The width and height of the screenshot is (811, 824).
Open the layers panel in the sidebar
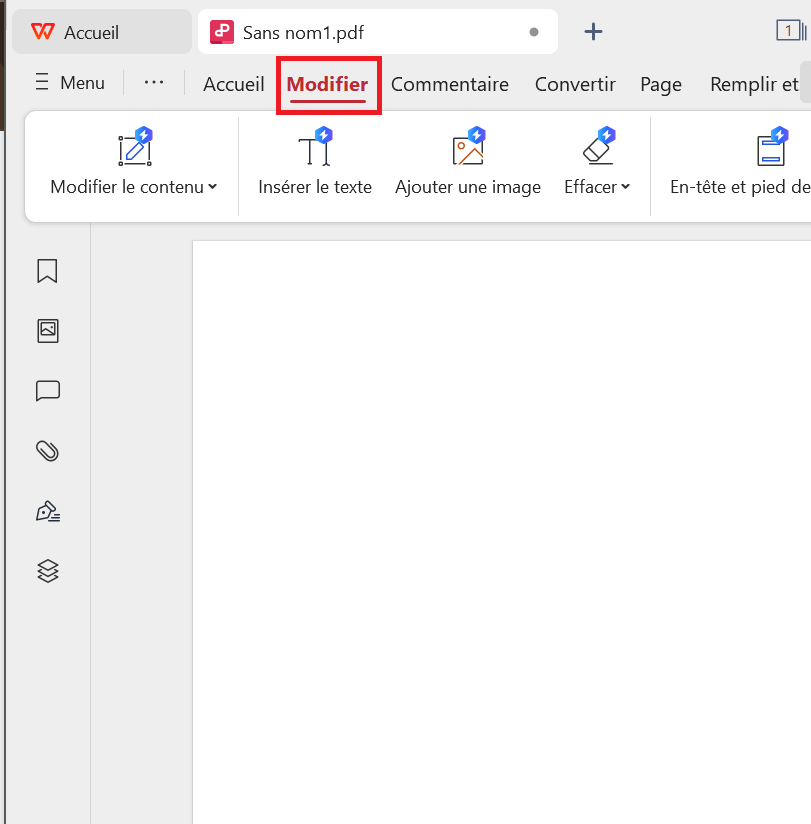[47, 571]
